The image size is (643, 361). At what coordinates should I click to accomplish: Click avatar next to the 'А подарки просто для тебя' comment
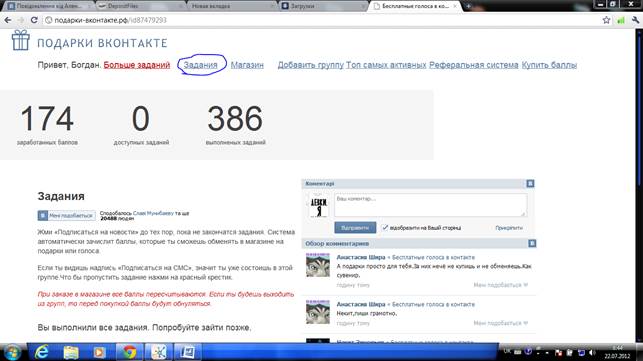(318, 265)
